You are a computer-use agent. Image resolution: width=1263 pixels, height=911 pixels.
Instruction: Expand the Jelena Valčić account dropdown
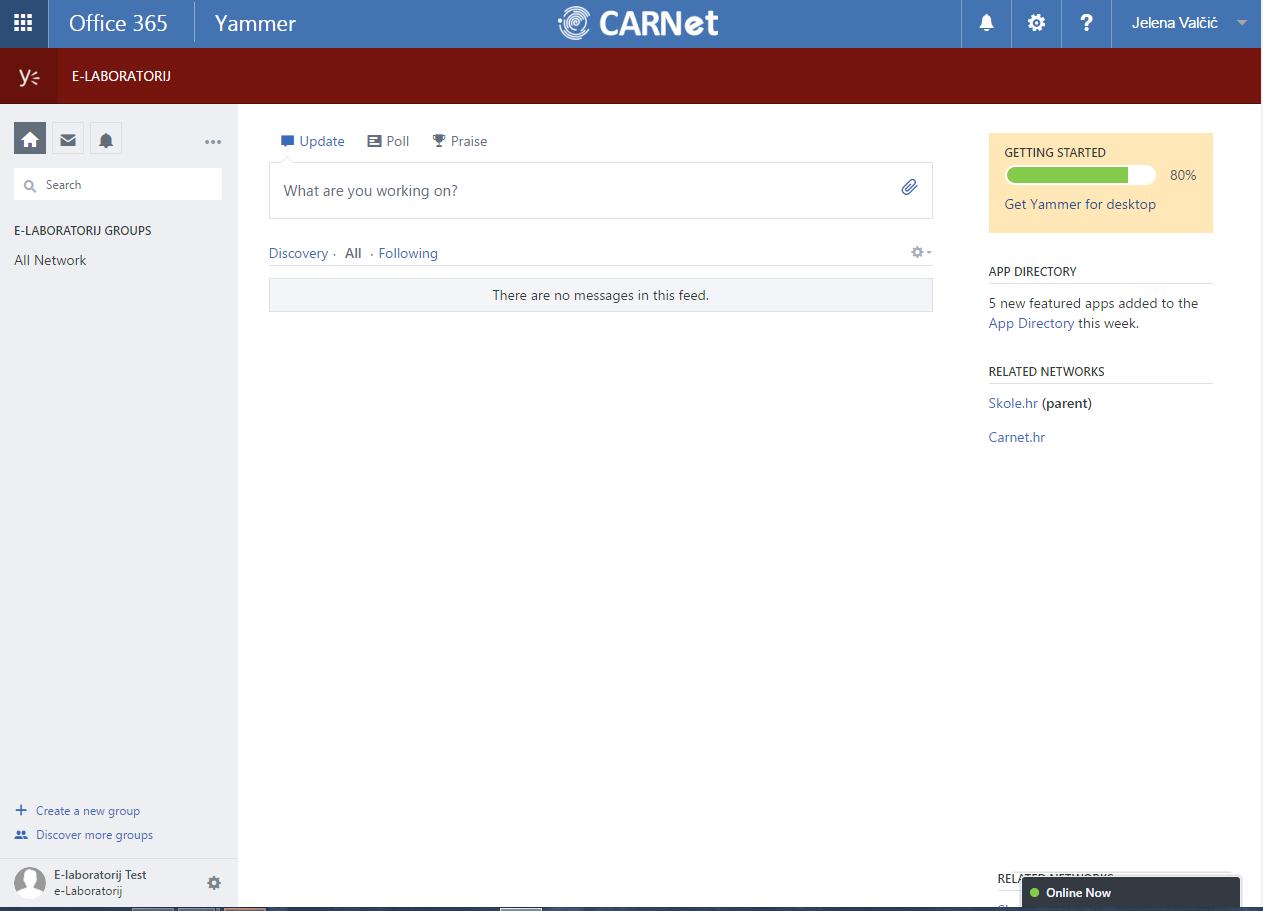[x=1242, y=23]
